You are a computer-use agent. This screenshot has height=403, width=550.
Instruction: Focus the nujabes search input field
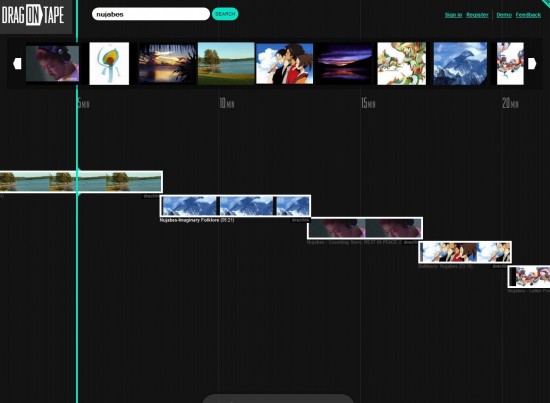pyautogui.click(x=151, y=14)
